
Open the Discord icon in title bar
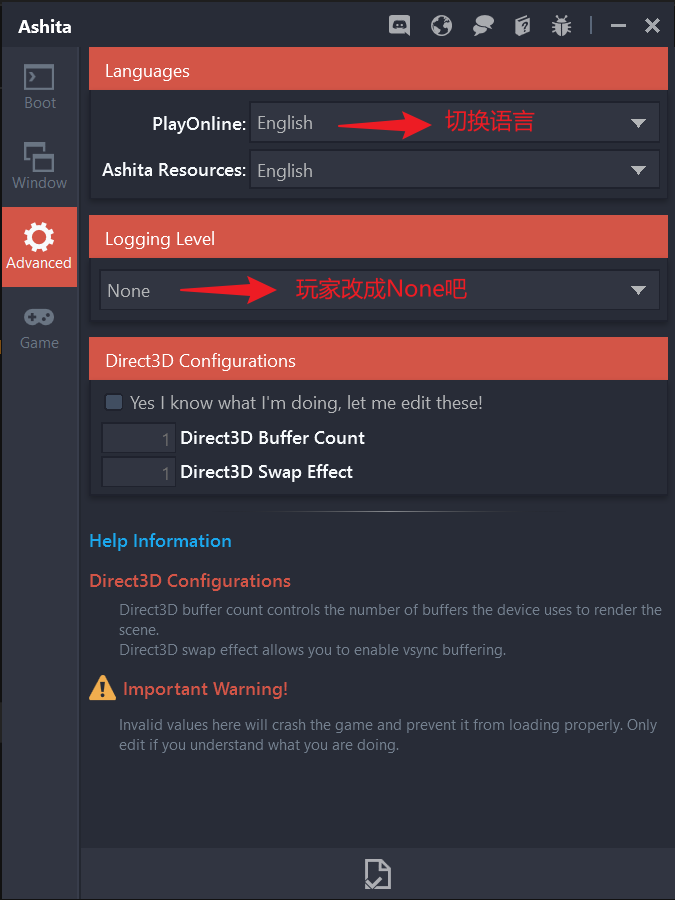399,26
